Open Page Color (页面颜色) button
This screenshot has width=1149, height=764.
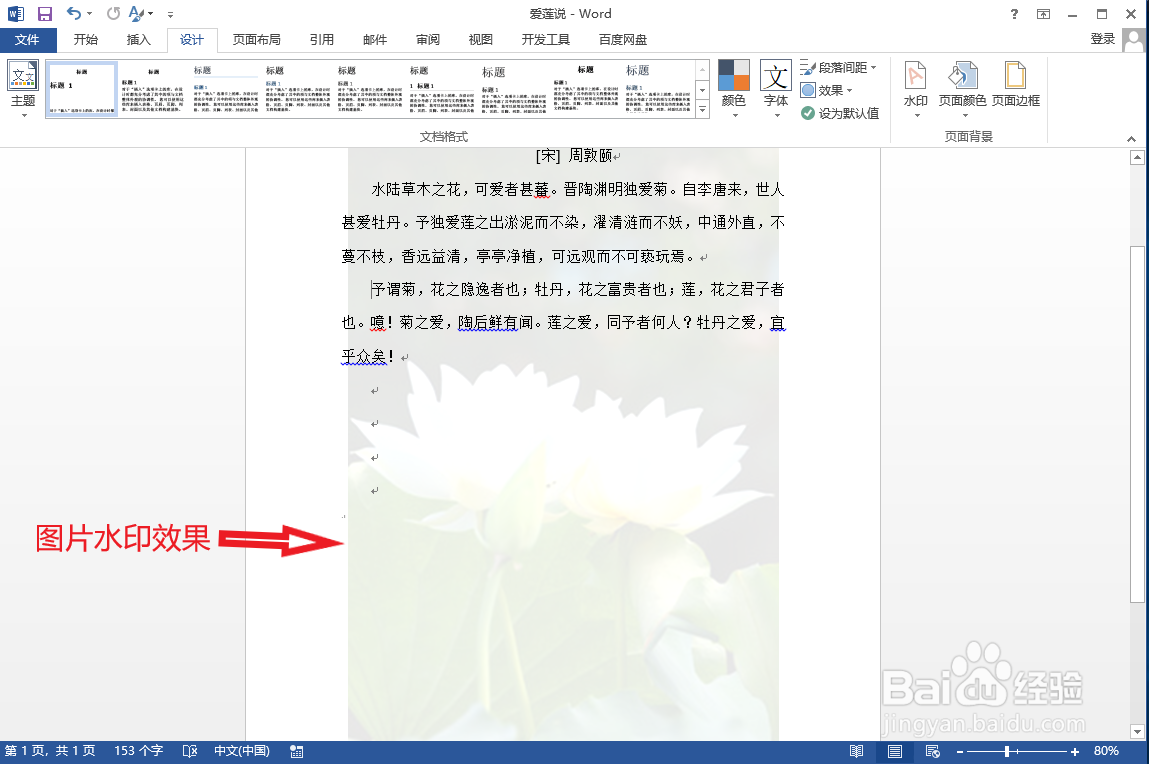pyautogui.click(x=962, y=89)
